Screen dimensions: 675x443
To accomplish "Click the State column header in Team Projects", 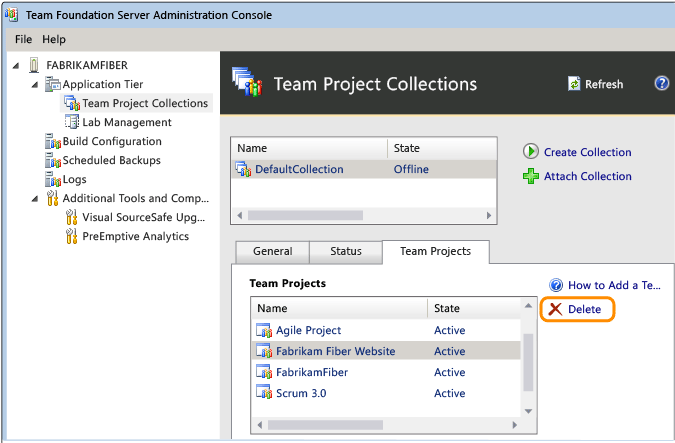I will click(x=474, y=308).
